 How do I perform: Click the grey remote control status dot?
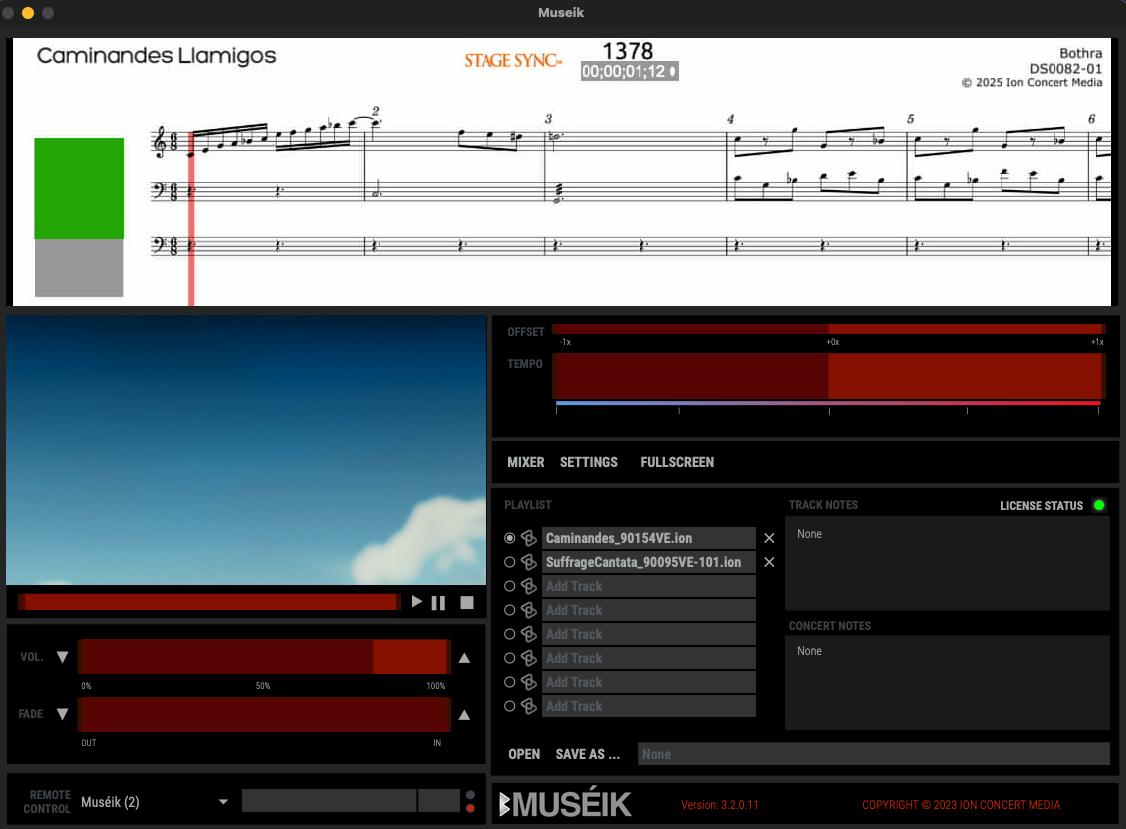pyautogui.click(x=470, y=795)
